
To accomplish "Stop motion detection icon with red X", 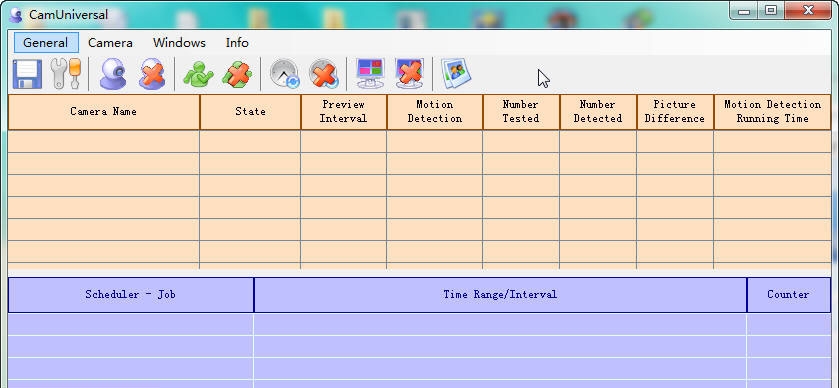I will (x=237, y=74).
